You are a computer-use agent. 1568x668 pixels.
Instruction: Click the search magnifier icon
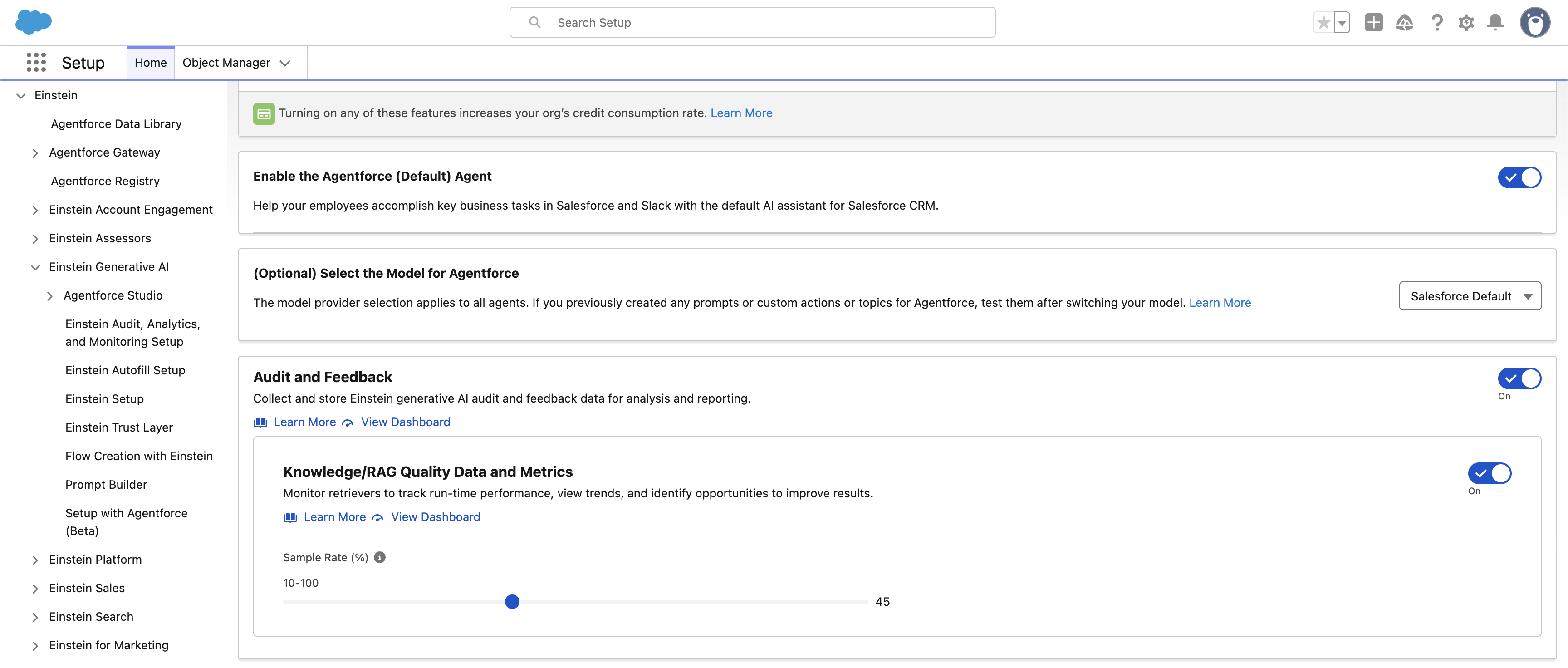pyautogui.click(x=534, y=23)
